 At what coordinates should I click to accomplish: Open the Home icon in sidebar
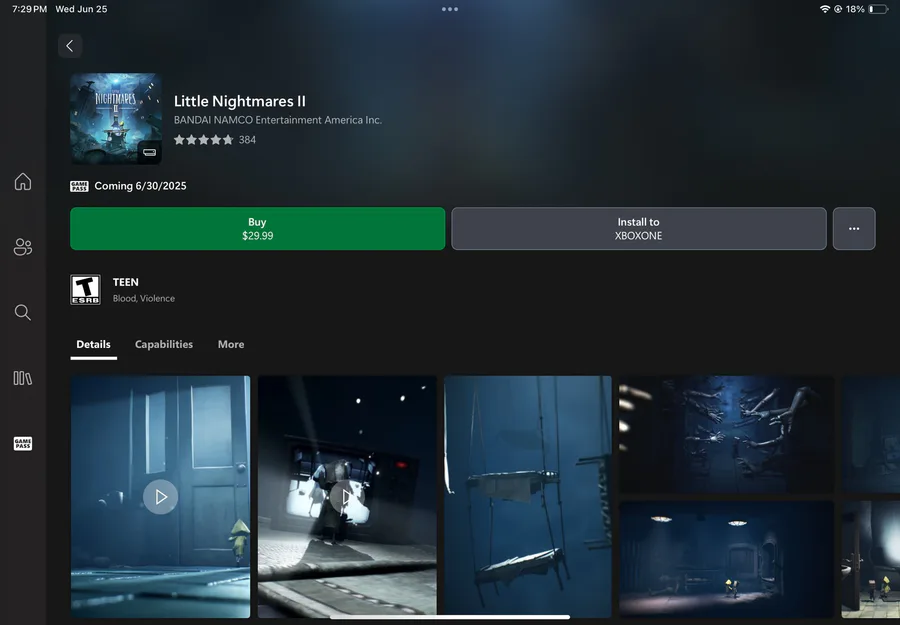click(x=23, y=181)
